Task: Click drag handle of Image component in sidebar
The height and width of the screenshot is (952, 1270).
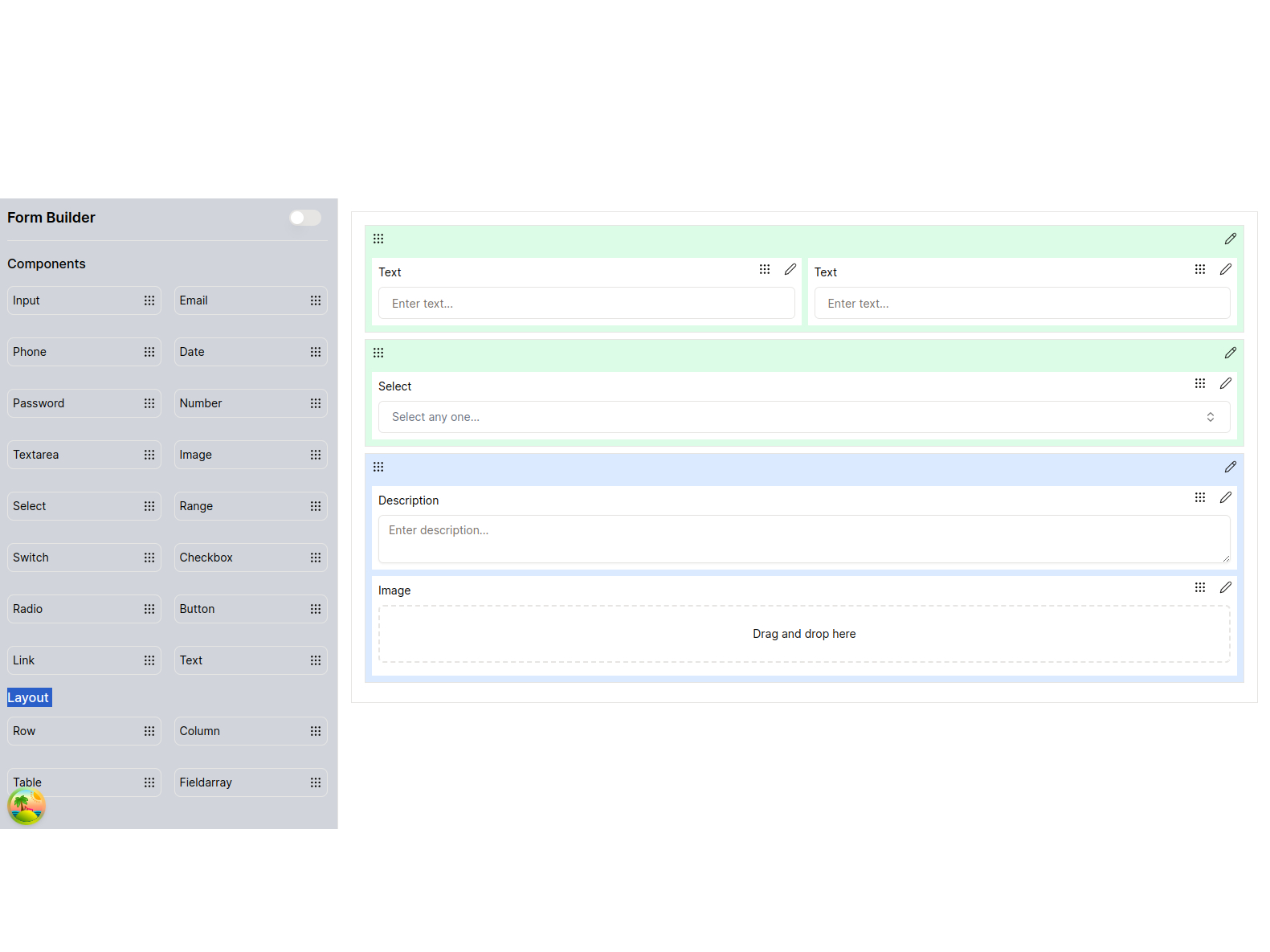Action: pos(316,455)
